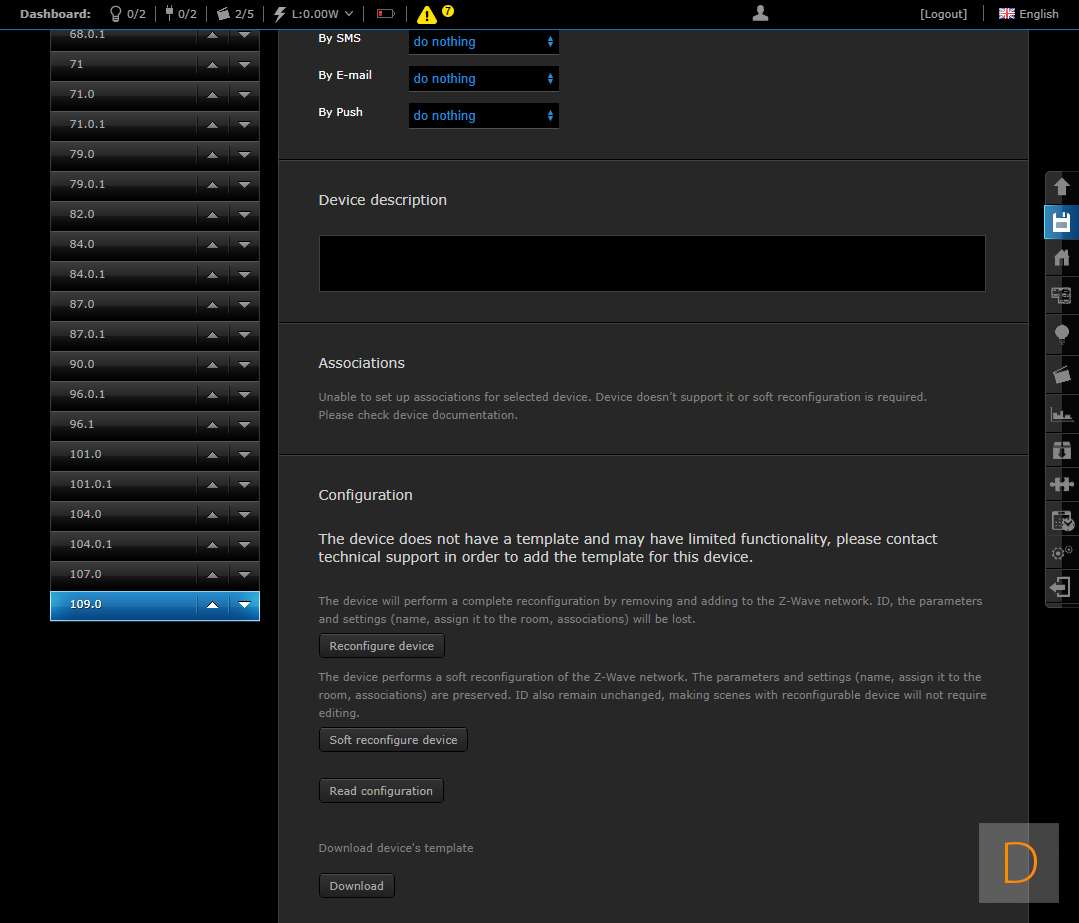The height and width of the screenshot is (923, 1079).
Task: Click the Logout link
Action: (943, 14)
